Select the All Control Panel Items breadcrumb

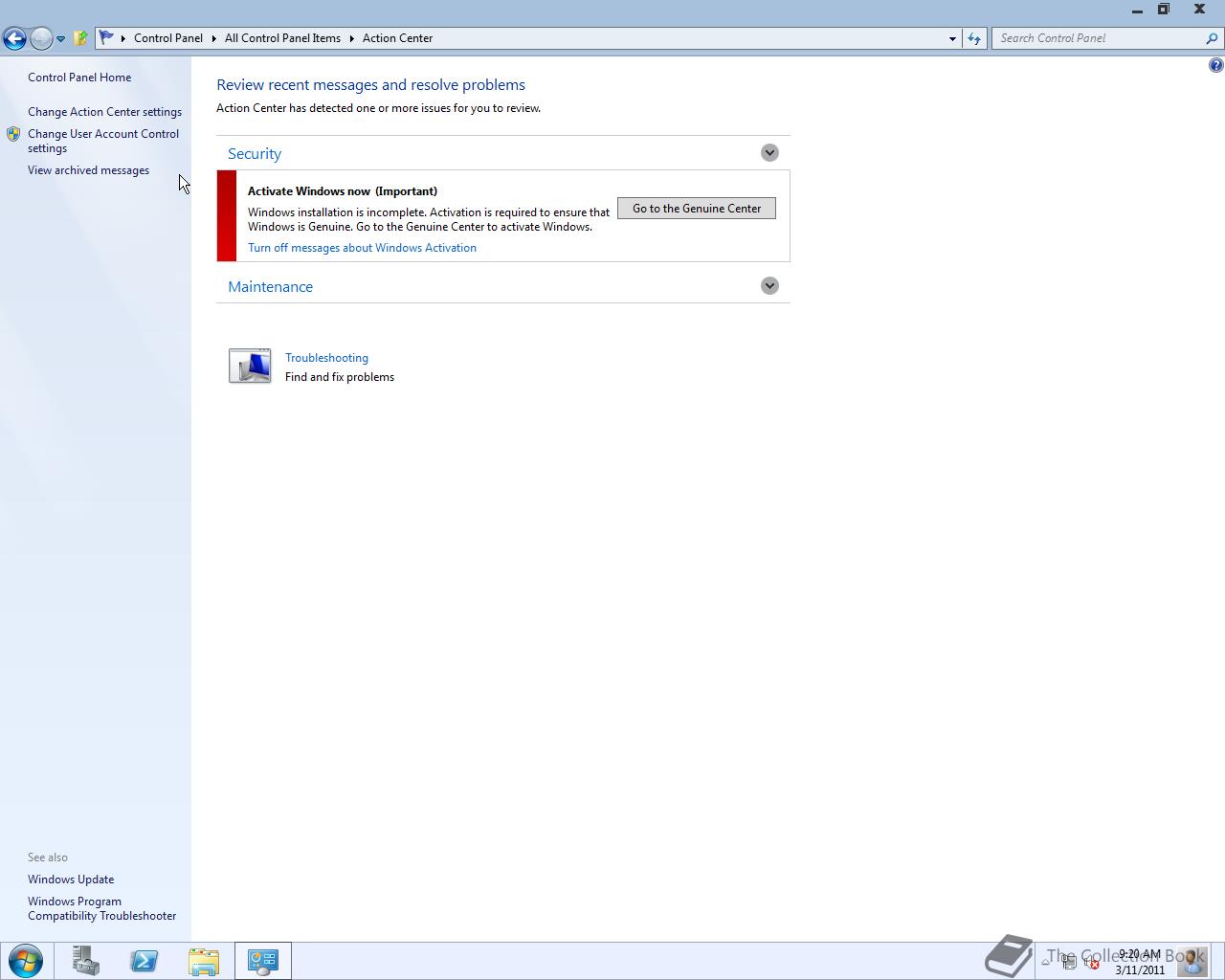(282, 38)
